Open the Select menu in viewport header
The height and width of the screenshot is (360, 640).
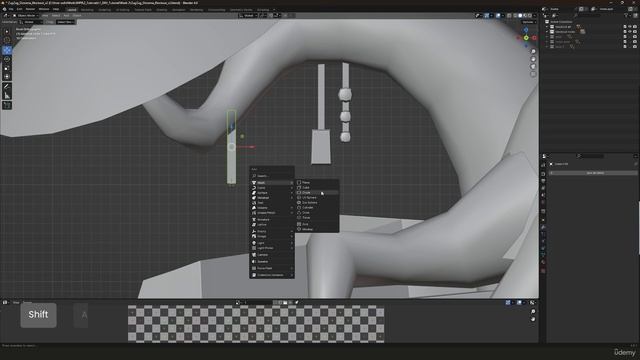(56, 16)
